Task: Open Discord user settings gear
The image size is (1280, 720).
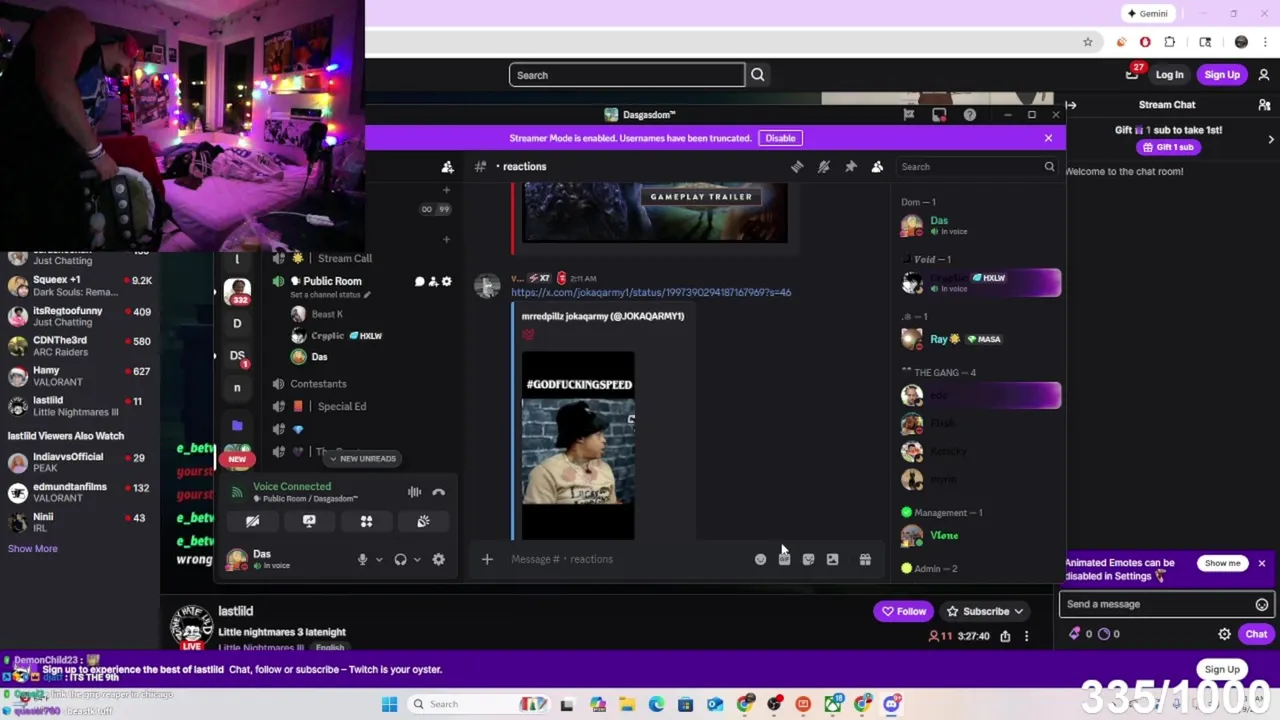Action: point(438,560)
